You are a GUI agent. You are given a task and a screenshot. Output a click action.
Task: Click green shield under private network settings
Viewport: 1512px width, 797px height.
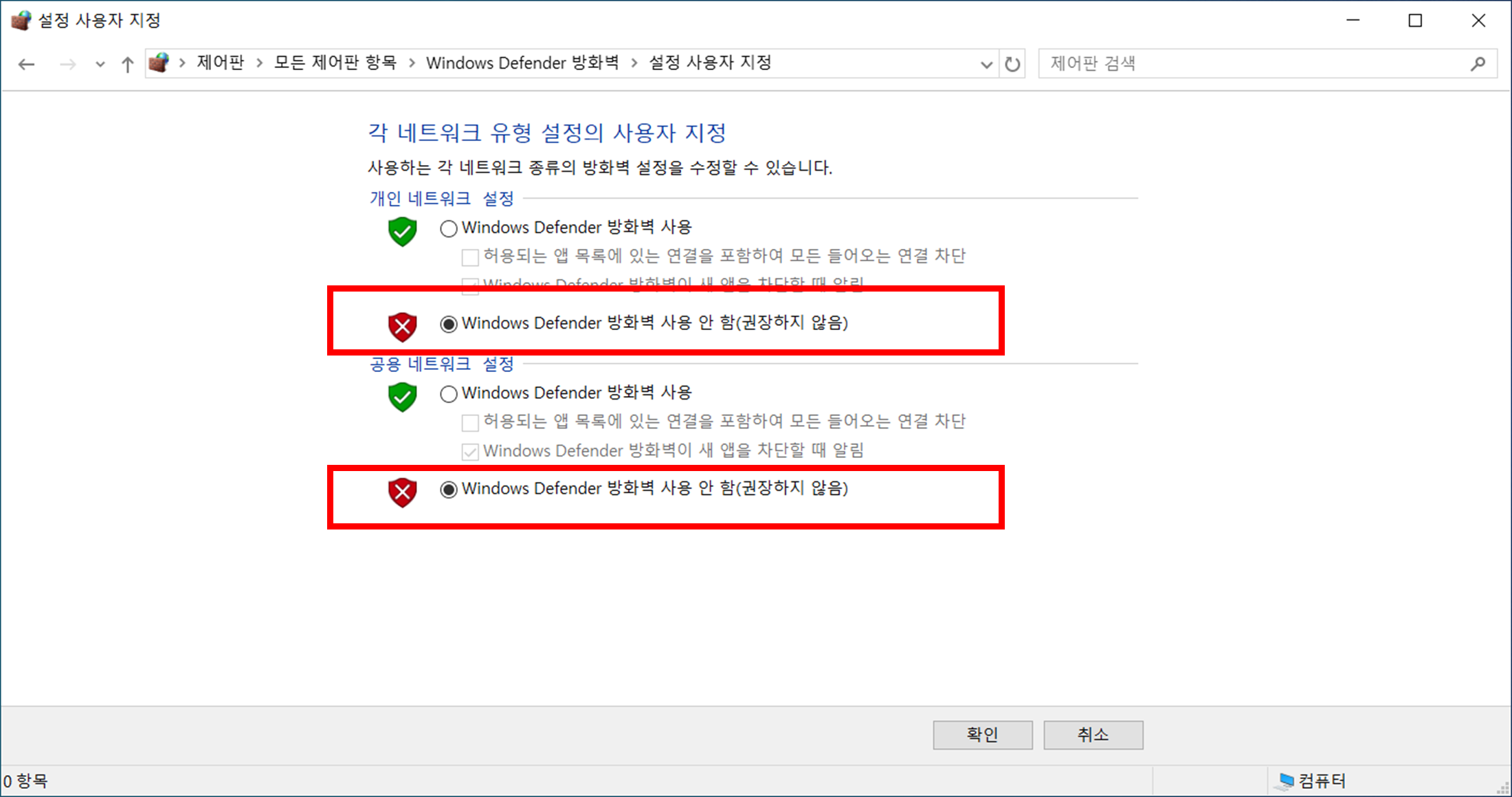(403, 231)
